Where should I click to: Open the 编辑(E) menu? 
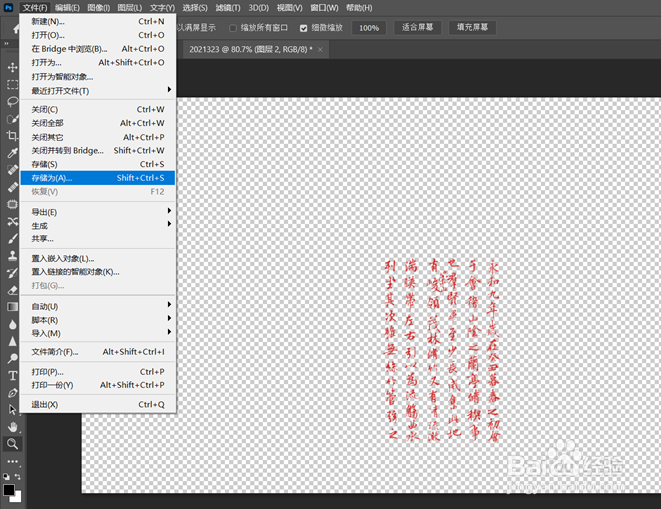pyautogui.click(x=67, y=8)
